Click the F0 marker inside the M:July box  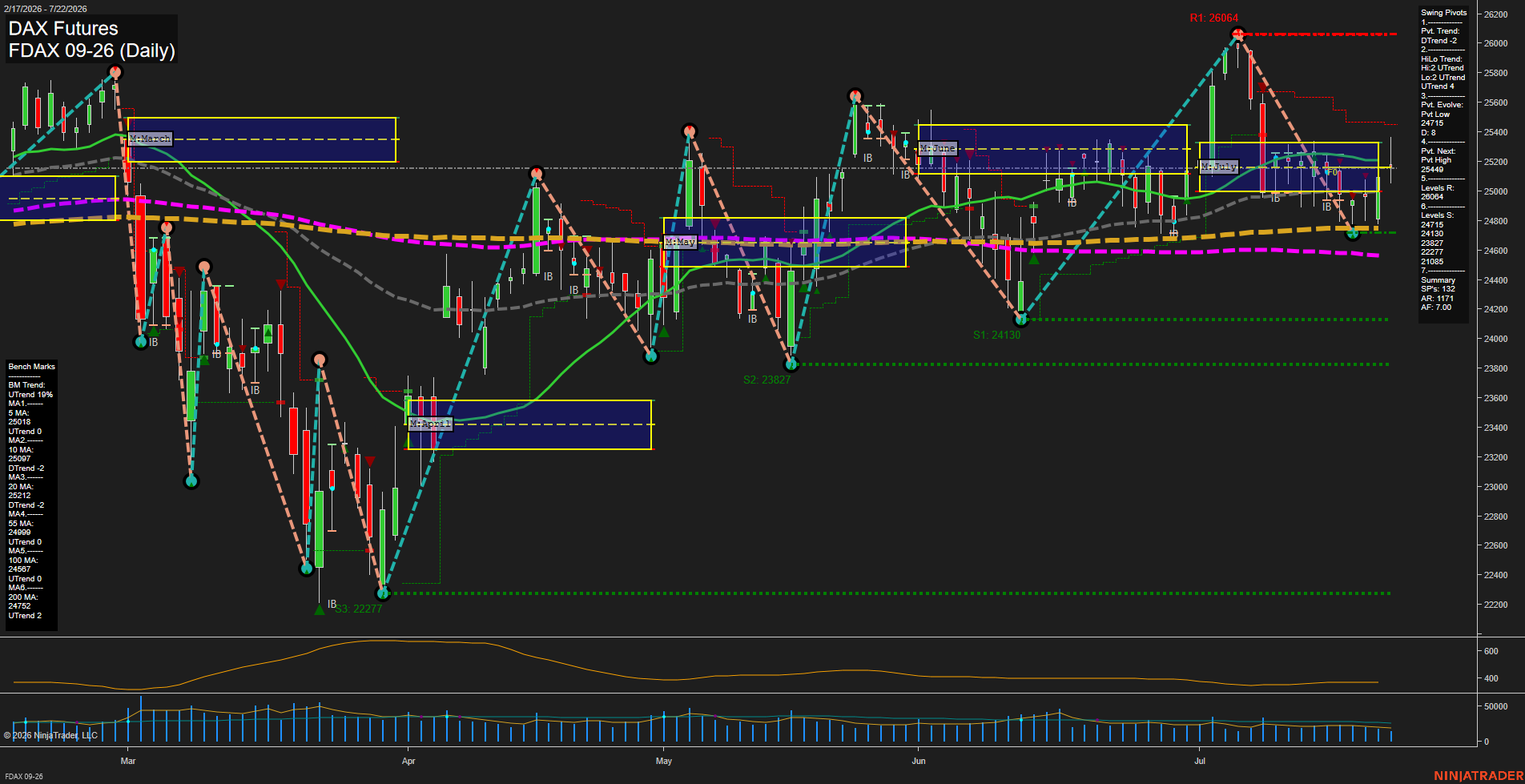pyautogui.click(x=1332, y=172)
